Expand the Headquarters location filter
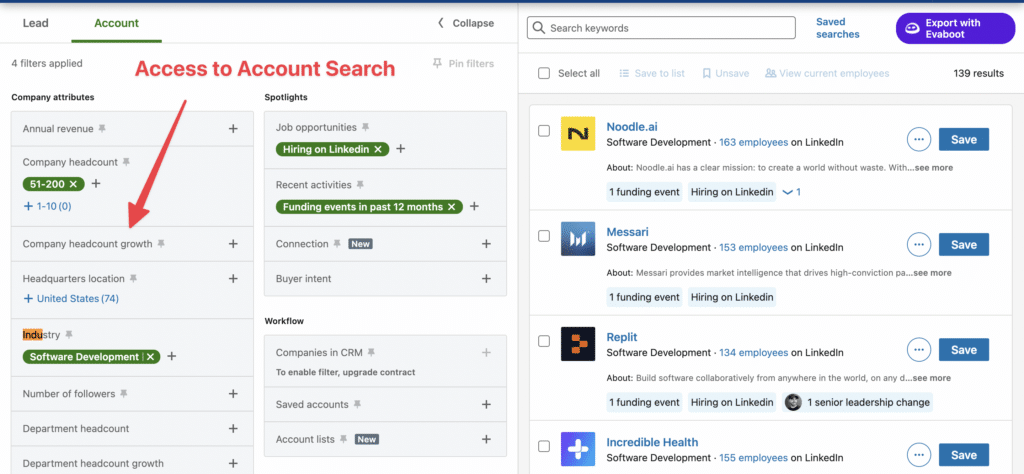The height and width of the screenshot is (474, 1024). 233,279
